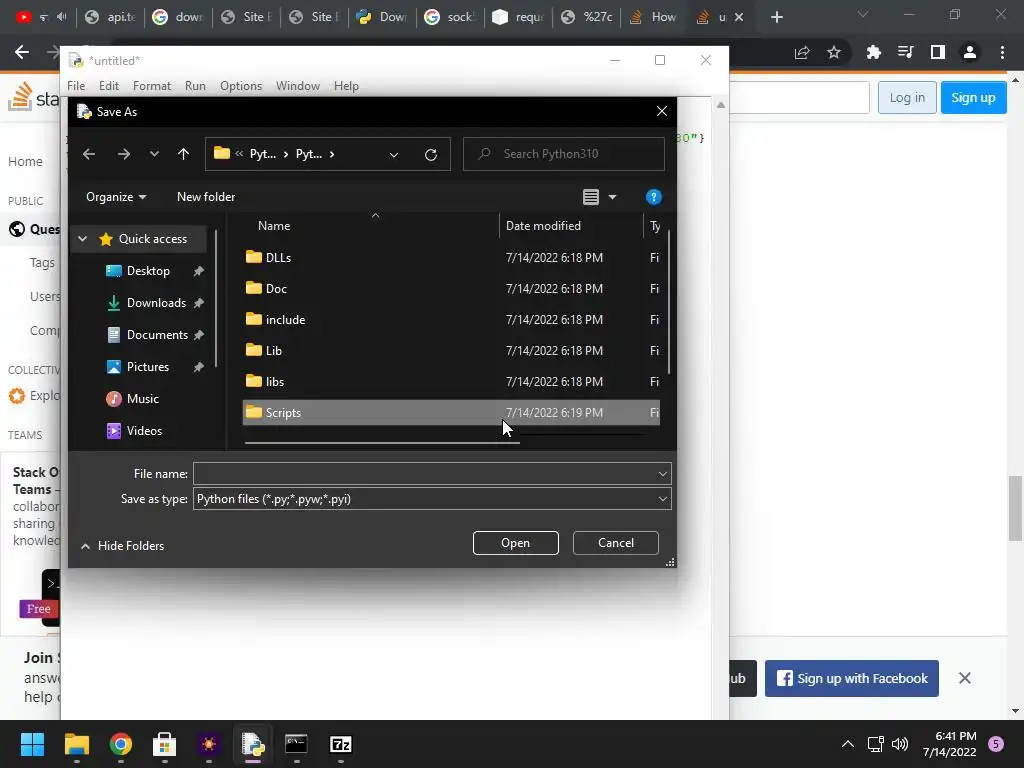Open Desktop in navigation pane
This screenshot has height=768, width=1024.
(148, 271)
